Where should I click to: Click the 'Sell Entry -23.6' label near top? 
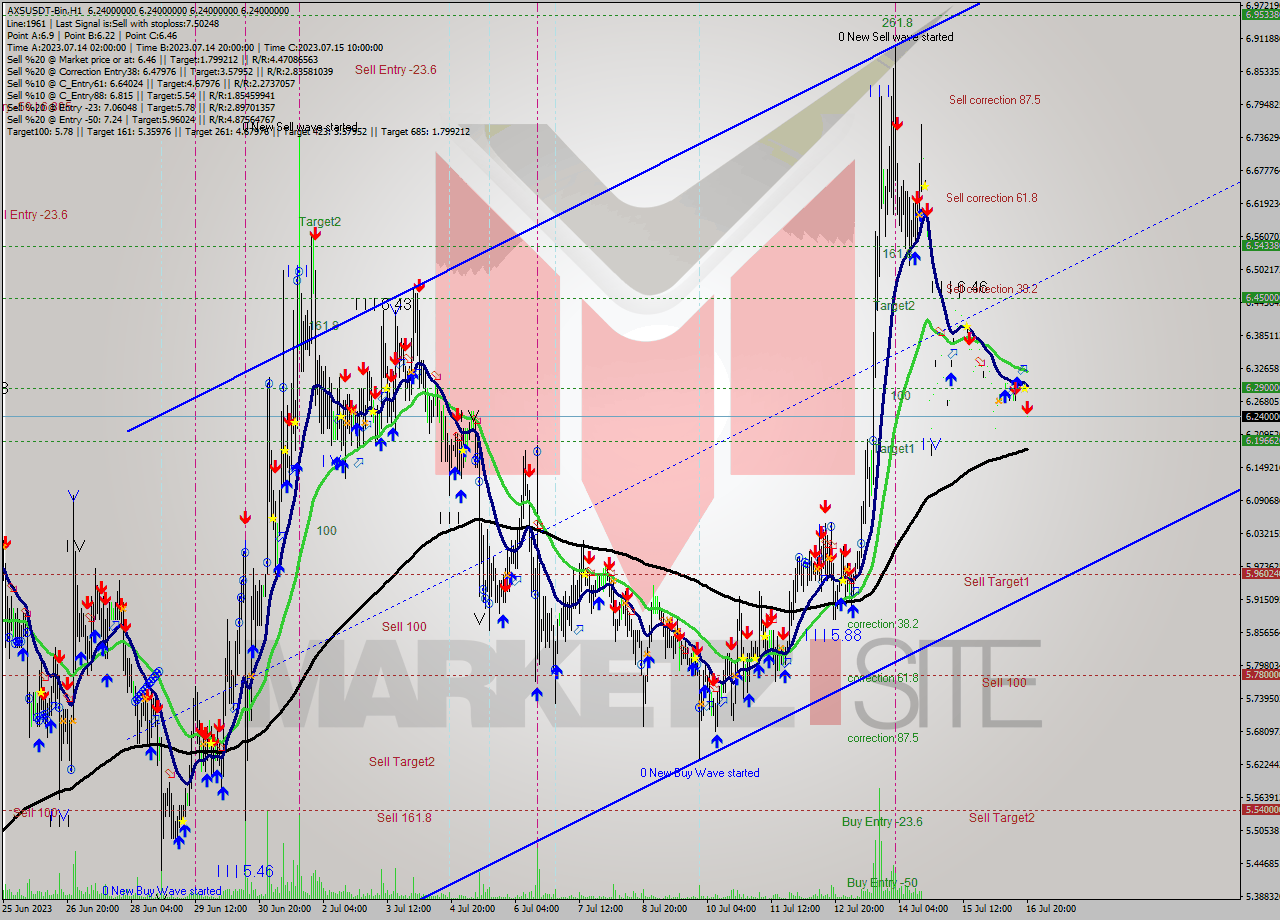(395, 70)
